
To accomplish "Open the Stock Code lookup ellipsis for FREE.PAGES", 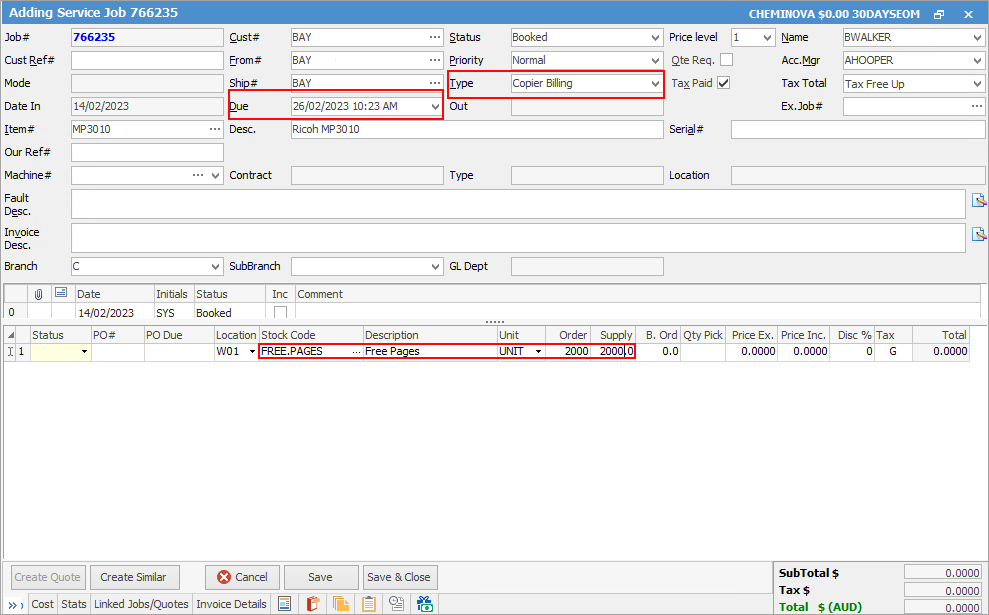I will [356, 352].
